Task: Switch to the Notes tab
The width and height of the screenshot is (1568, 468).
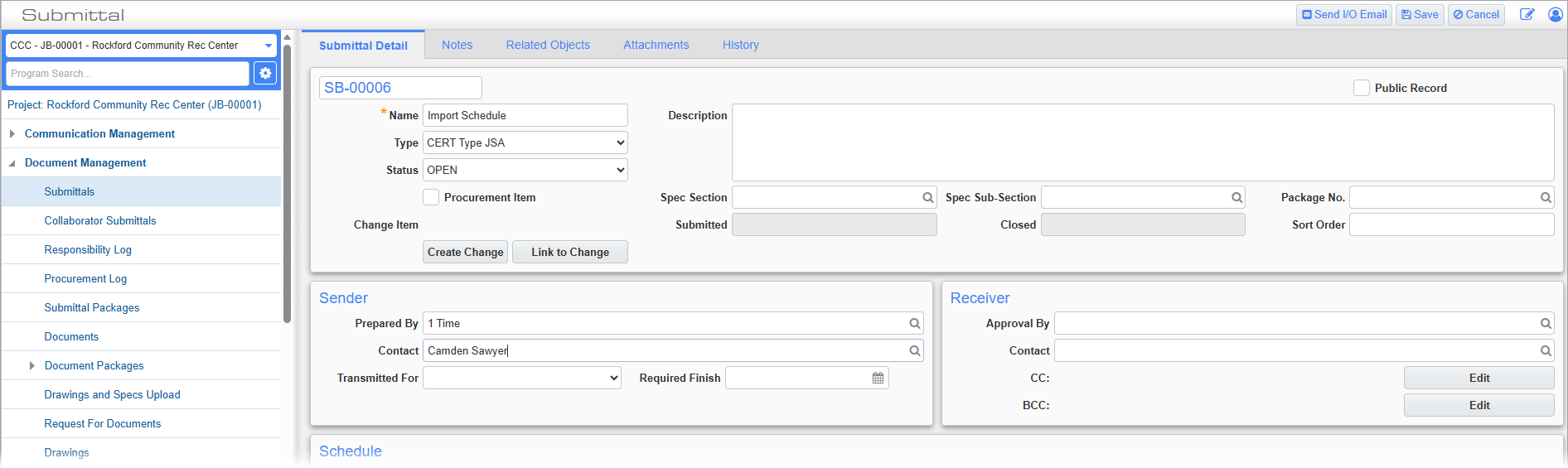Action: (x=457, y=45)
